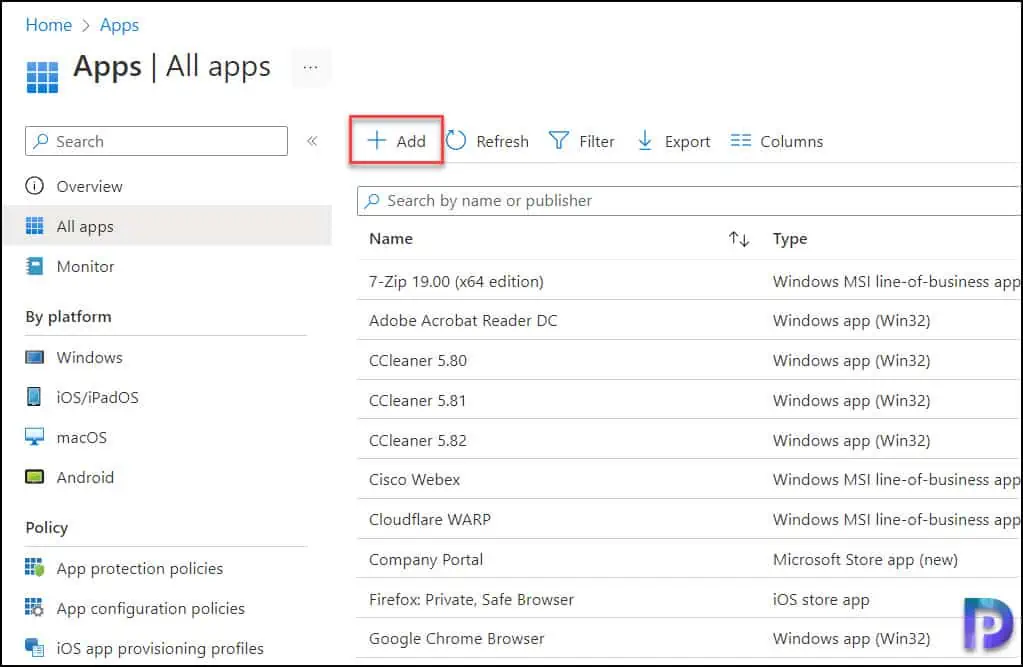
Task: Select the Android platform entry
Action: [85, 477]
